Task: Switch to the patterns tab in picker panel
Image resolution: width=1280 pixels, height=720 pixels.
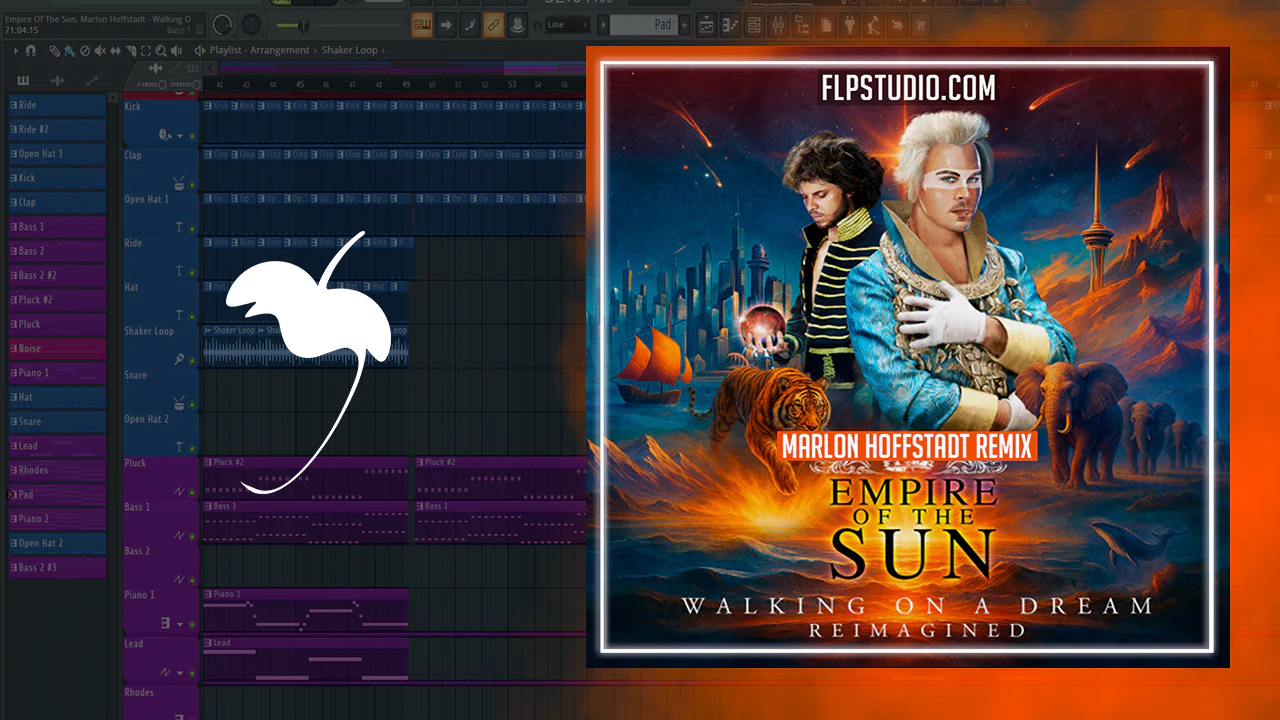Action: tap(23, 81)
